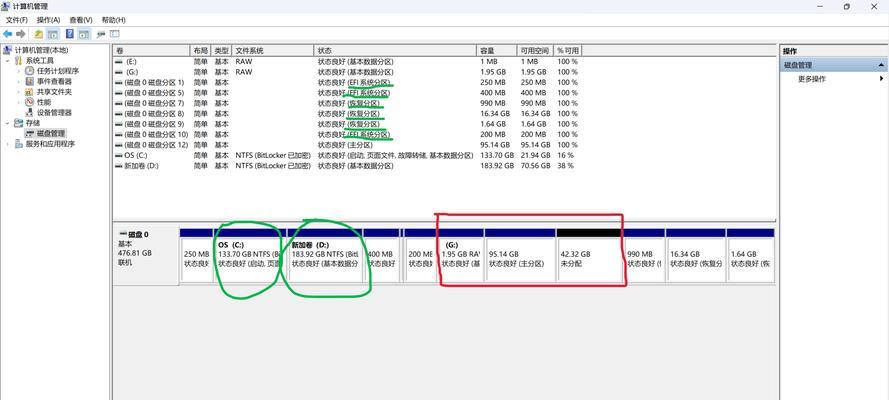Image resolution: width=889 pixels, height=400 pixels.
Task: Click the Back arrow toolbar icon
Action: pos(8,34)
